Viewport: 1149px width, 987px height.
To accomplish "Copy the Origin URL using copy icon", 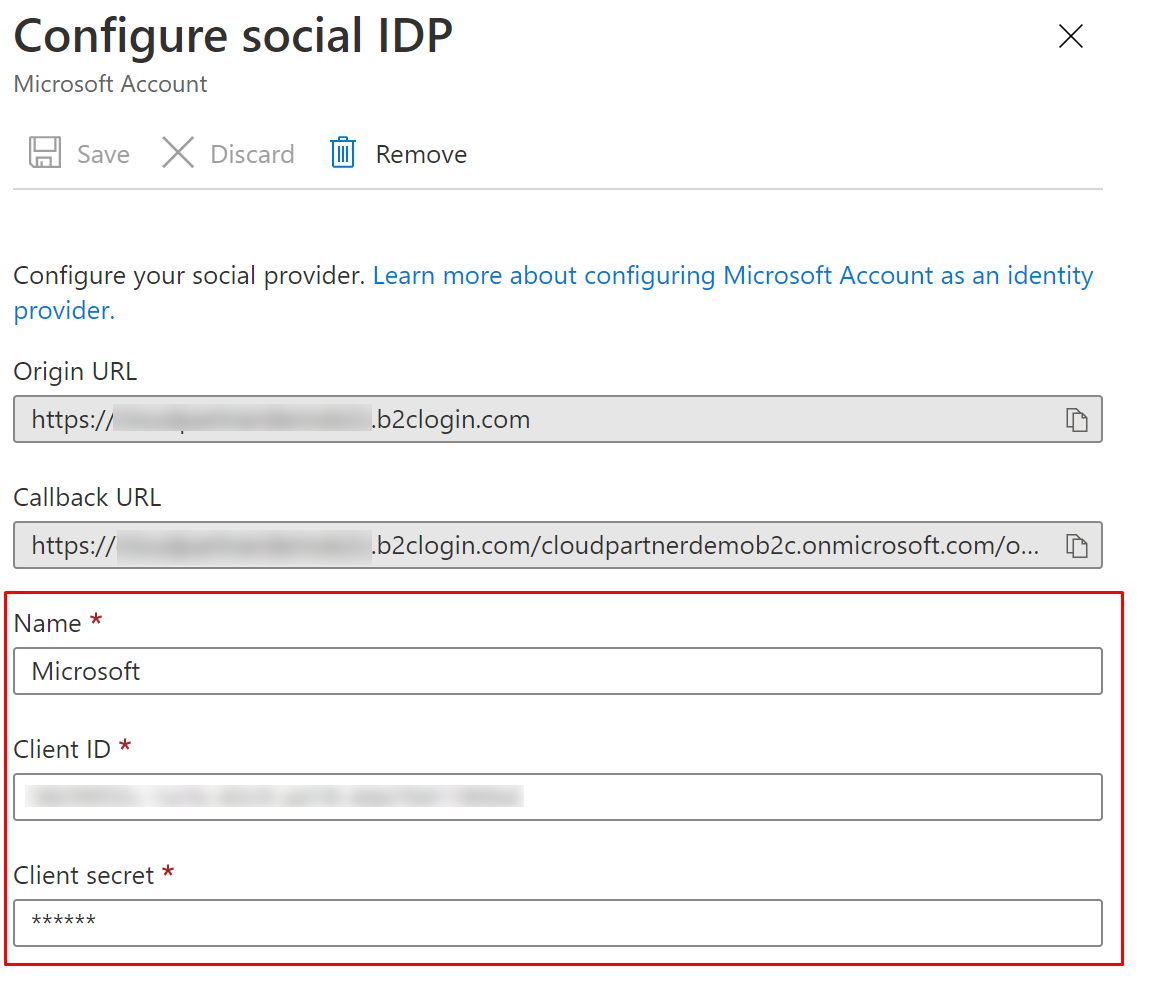I will click(x=1076, y=420).
